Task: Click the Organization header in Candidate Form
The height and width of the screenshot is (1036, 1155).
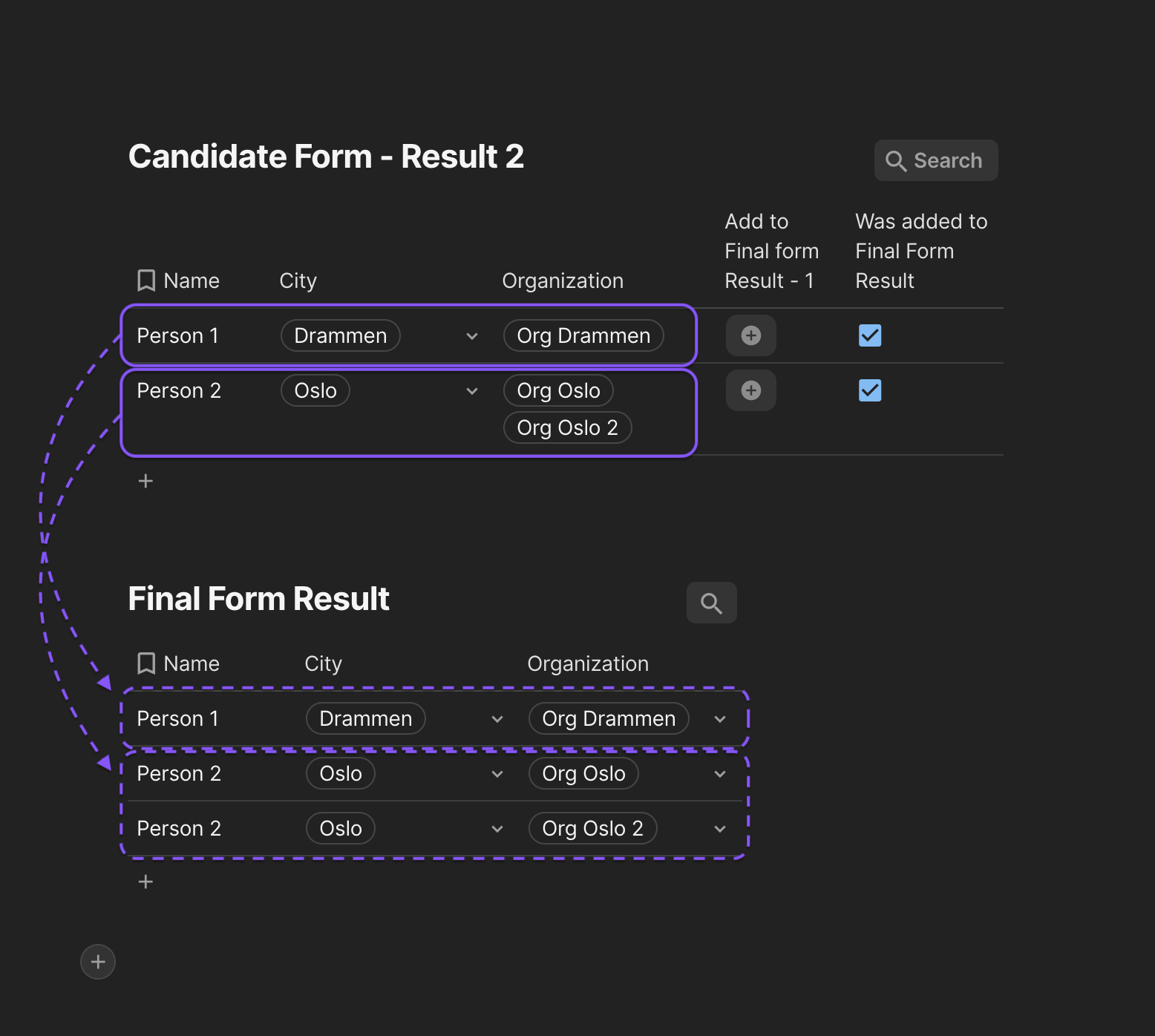Action: 563,281
